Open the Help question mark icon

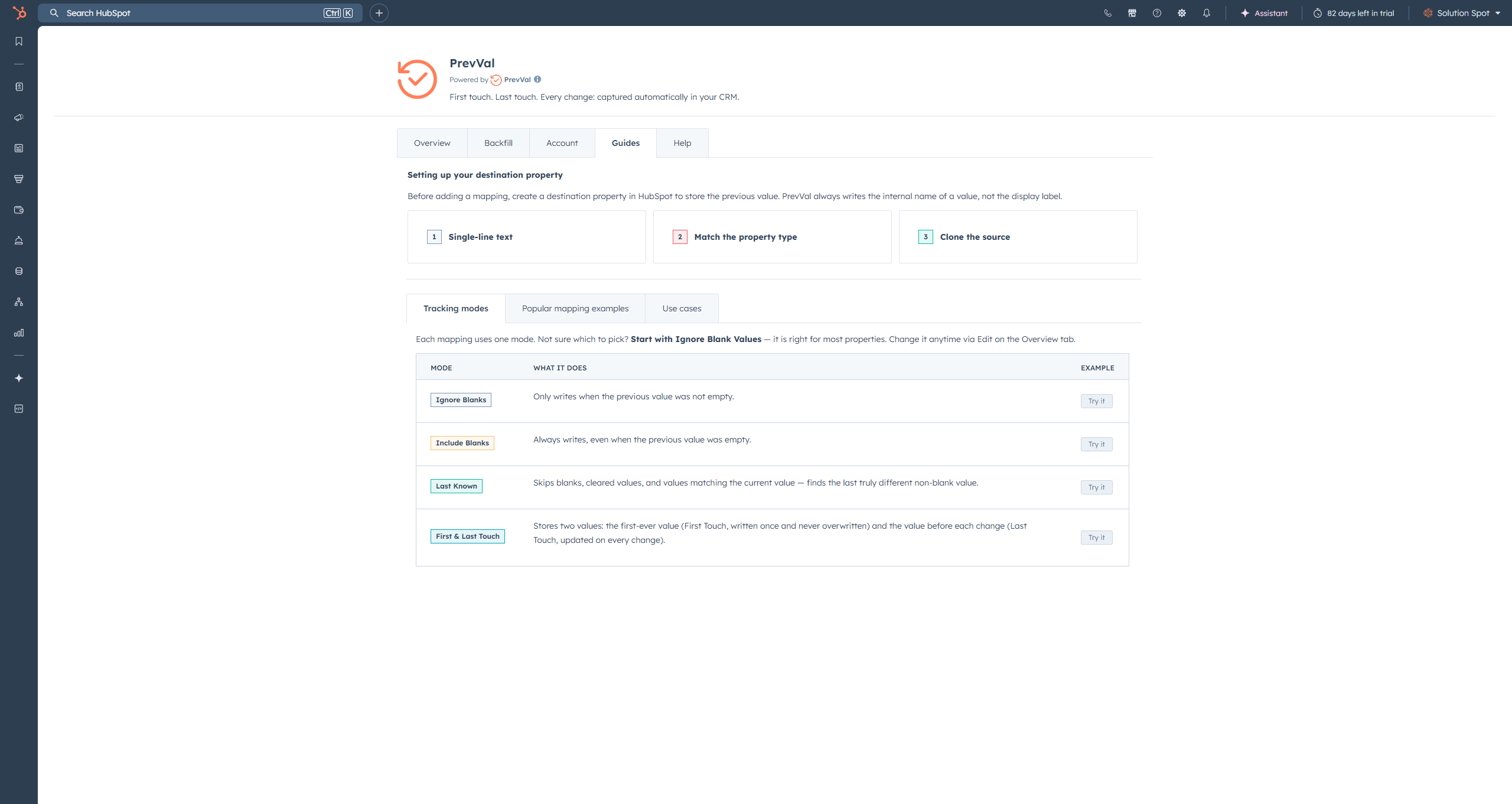pyautogui.click(x=1157, y=13)
